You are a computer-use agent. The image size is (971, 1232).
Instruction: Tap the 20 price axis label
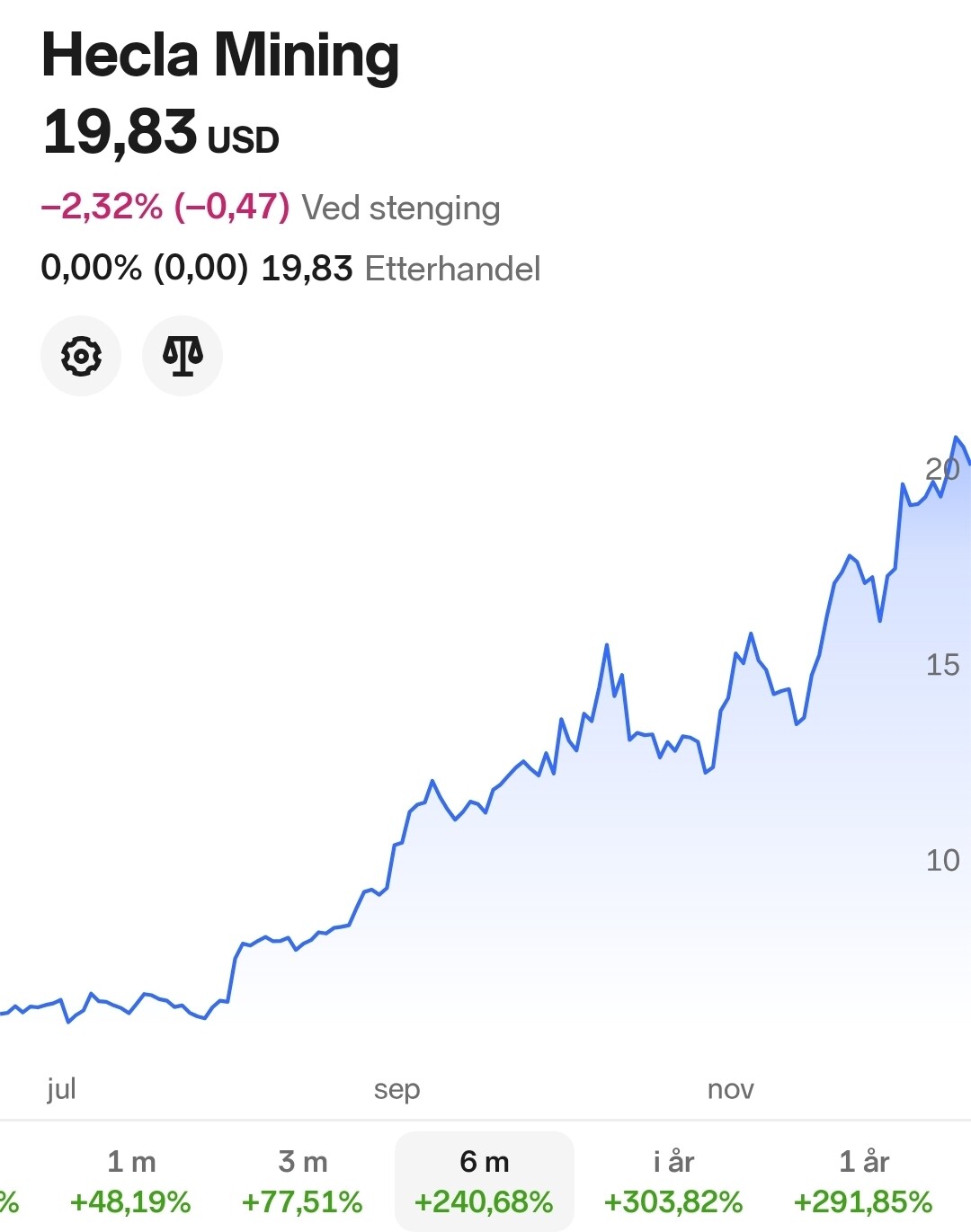(941, 469)
